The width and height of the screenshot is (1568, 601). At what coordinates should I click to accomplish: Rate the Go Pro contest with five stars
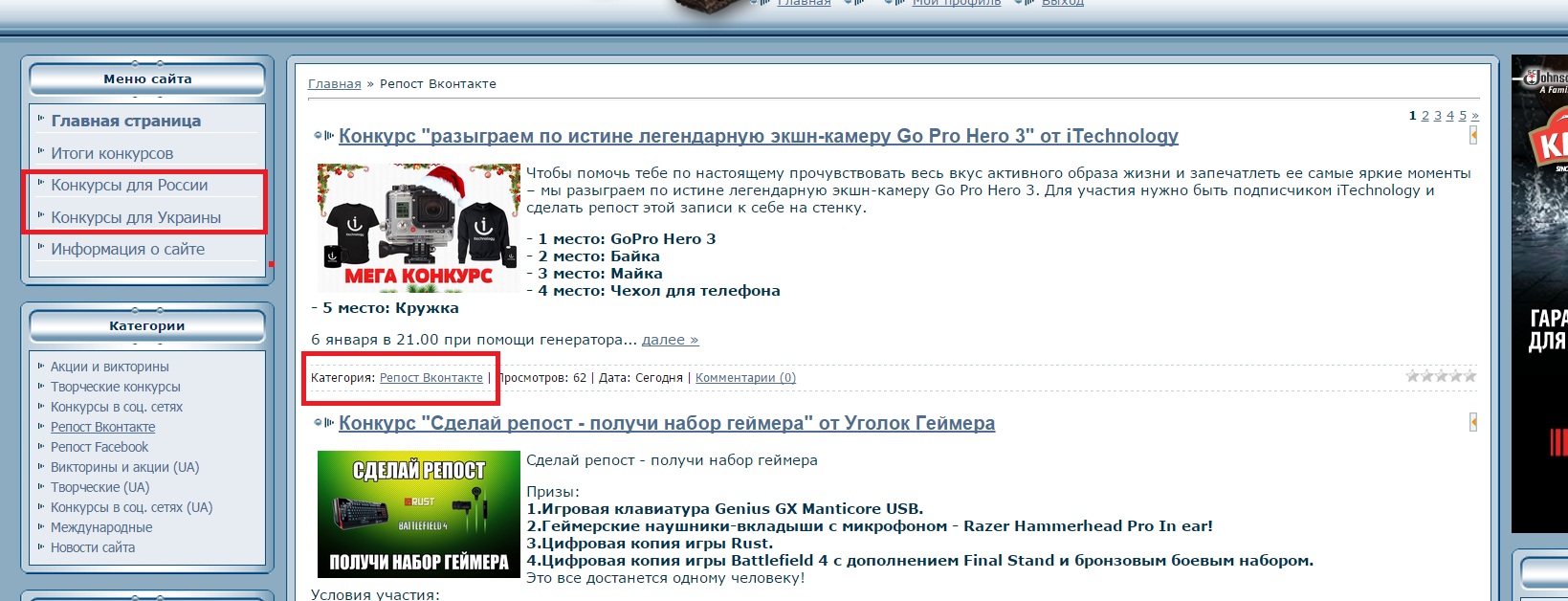click(x=1470, y=376)
